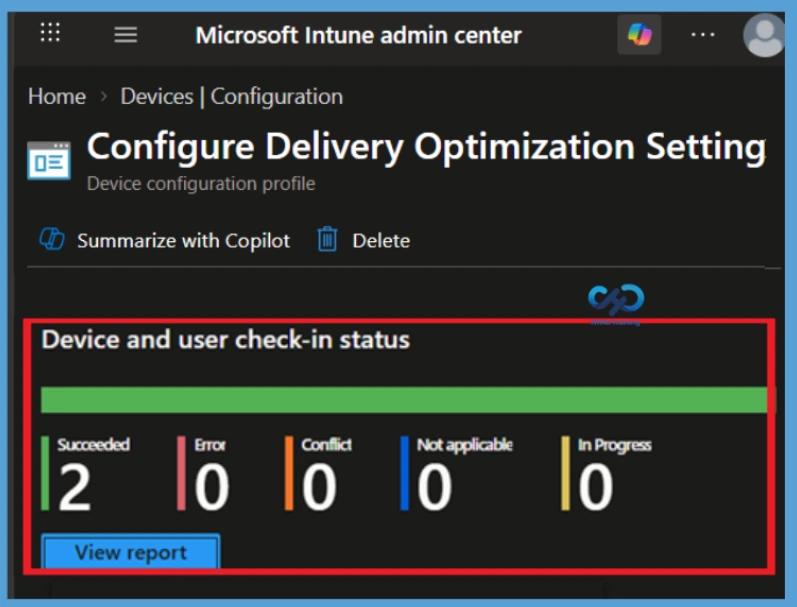The width and height of the screenshot is (797, 607).
Task: Click the Configure Delivery Optimization Setting title
Action: tap(426, 147)
